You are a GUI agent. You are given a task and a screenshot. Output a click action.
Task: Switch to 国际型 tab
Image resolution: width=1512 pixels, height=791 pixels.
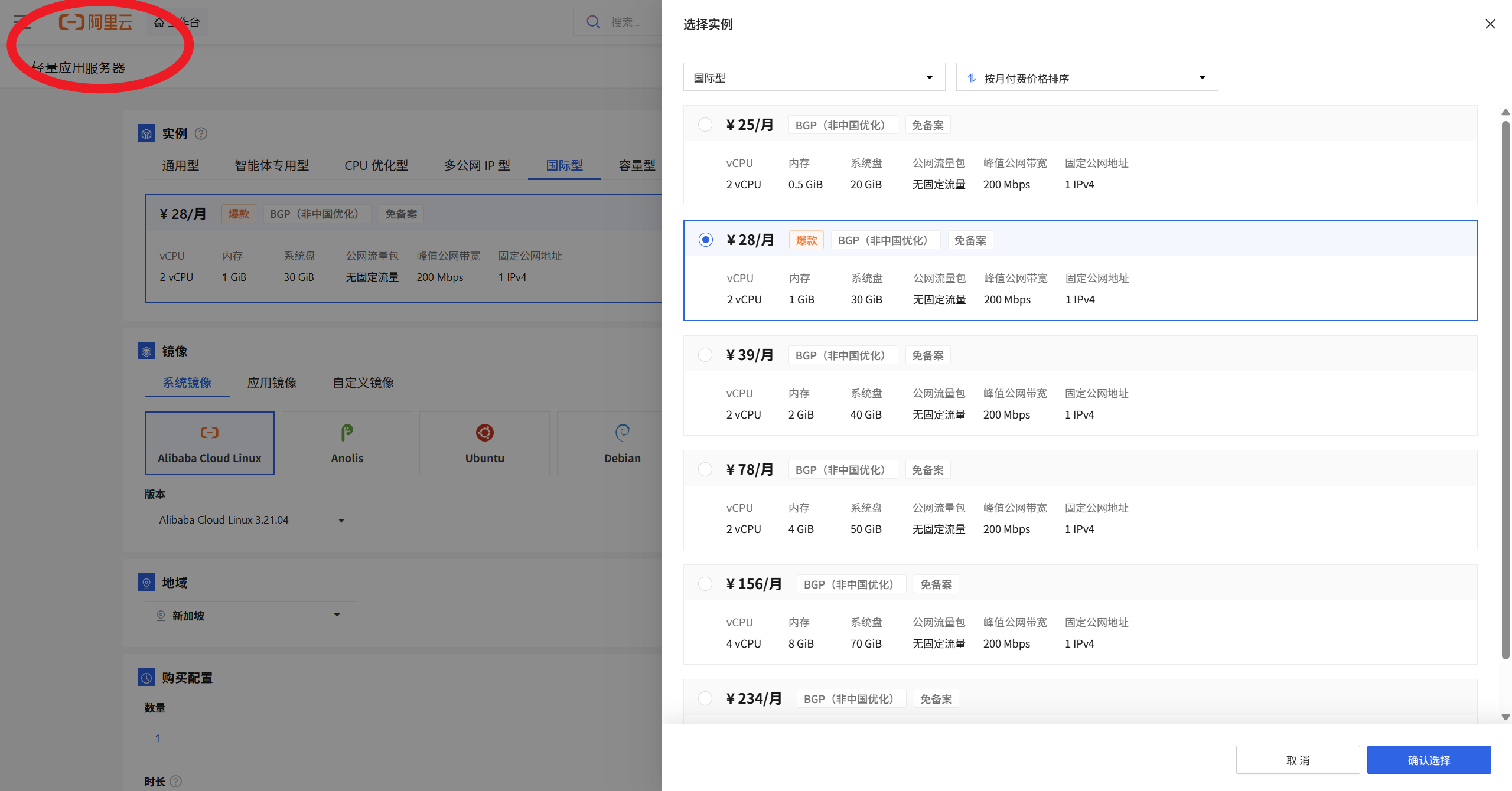[x=564, y=165]
